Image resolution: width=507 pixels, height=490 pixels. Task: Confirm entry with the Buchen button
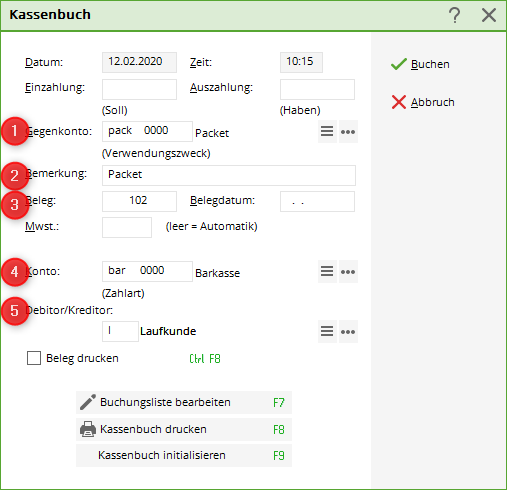pos(420,64)
